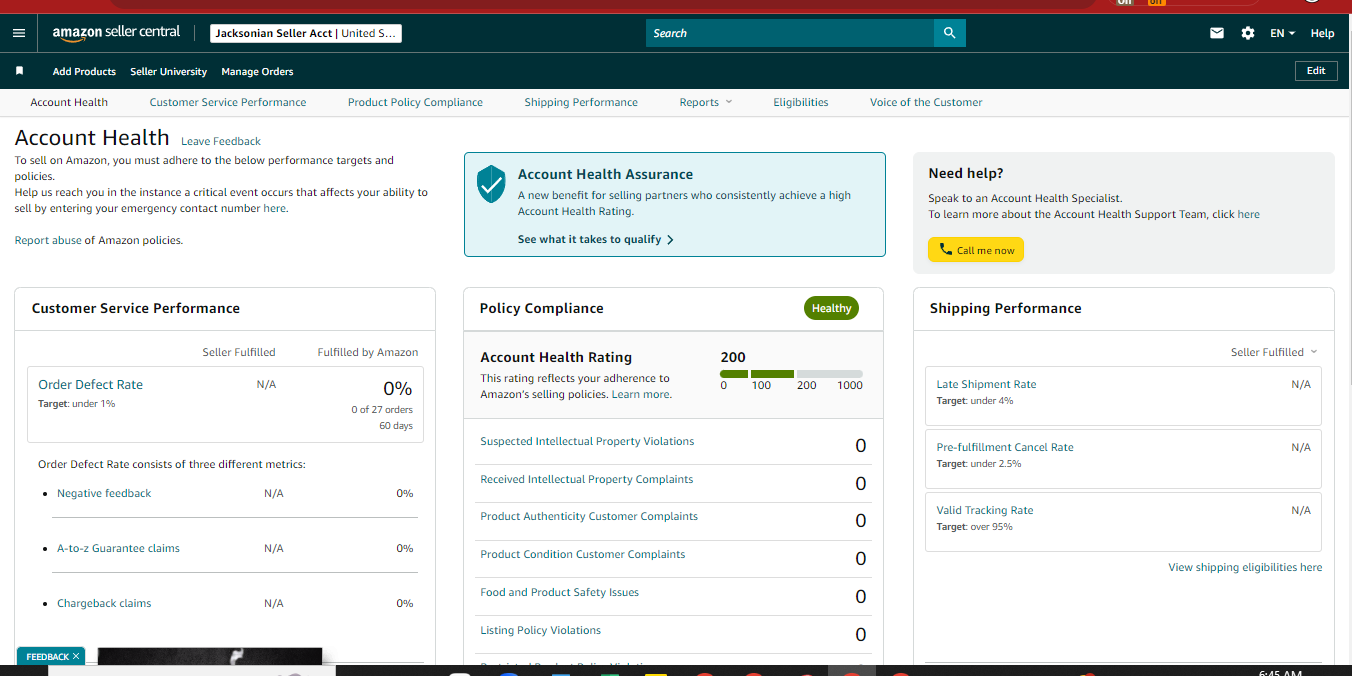The width and height of the screenshot is (1352, 676).
Task: Click the Policy Compliance card heading
Action: click(x=542, y=308)
